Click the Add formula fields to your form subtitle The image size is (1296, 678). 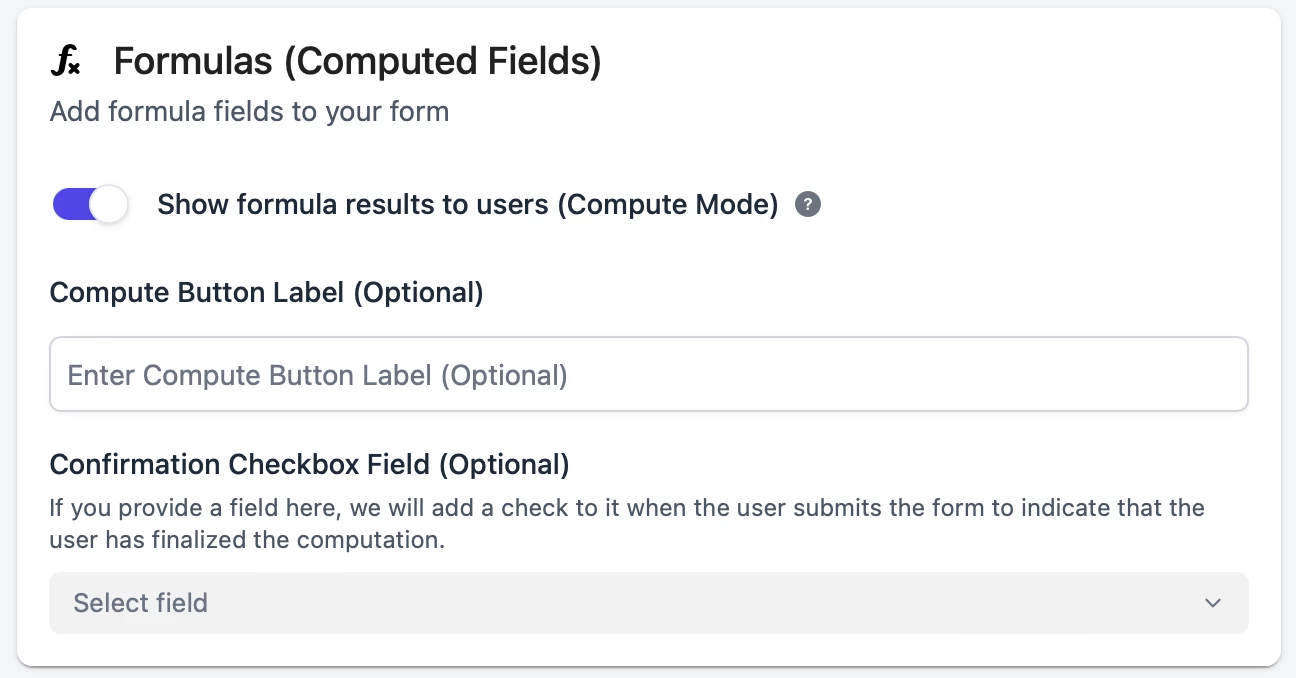[250, 111]
